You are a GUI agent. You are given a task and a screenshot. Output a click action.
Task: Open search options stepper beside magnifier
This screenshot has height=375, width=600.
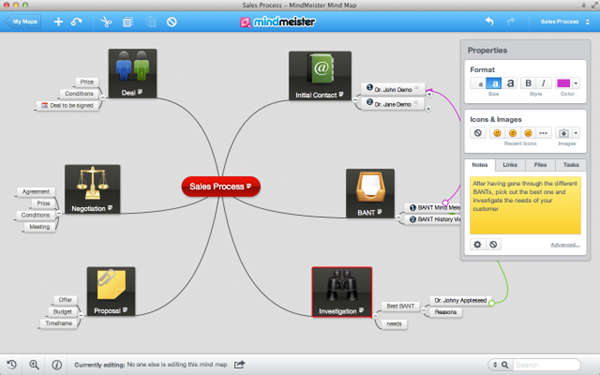(x=495, y=365)
